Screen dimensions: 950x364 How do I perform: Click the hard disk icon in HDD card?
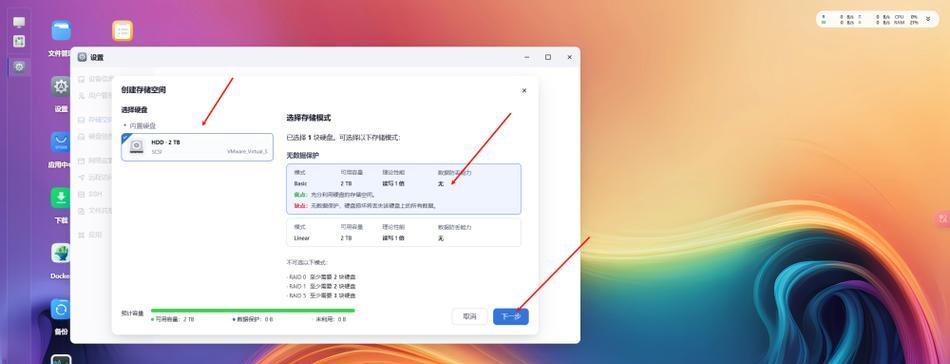click(x=137, y=147)
